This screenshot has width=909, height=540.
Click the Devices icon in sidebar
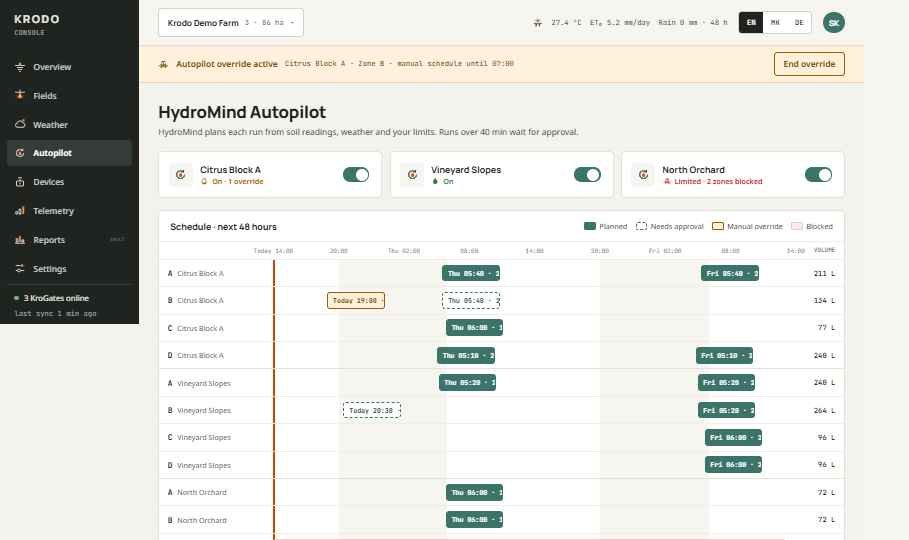point(20,182)
